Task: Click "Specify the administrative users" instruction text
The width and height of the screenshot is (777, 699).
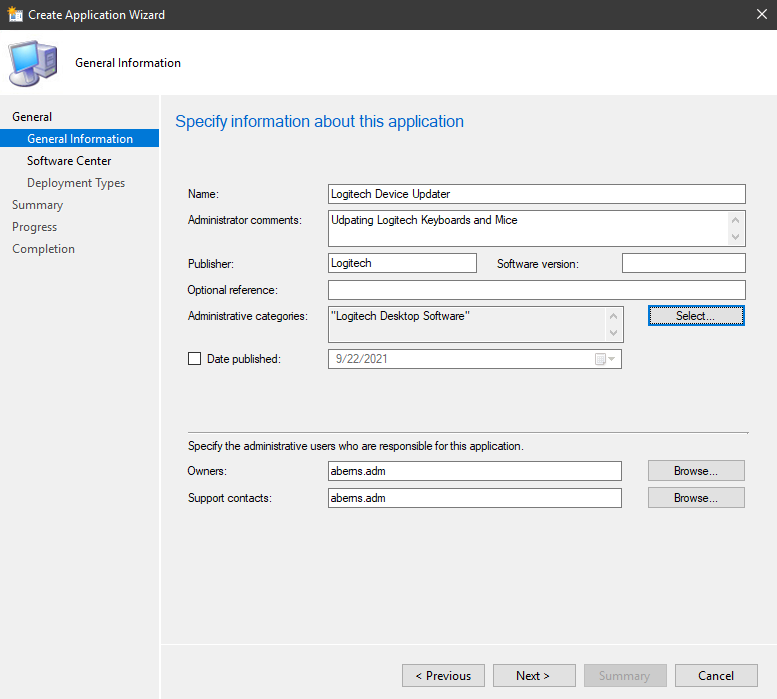Action: 356,446
